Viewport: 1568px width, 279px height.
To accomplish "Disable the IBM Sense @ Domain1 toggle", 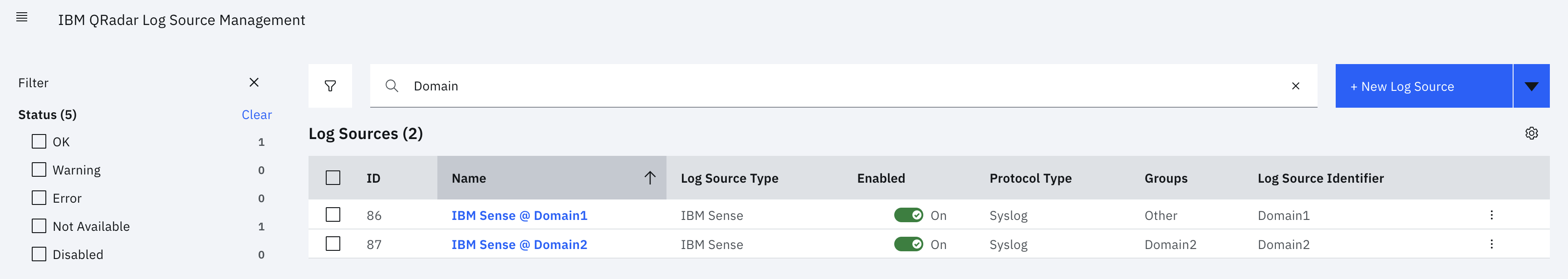I will click(x=908, y=215).
